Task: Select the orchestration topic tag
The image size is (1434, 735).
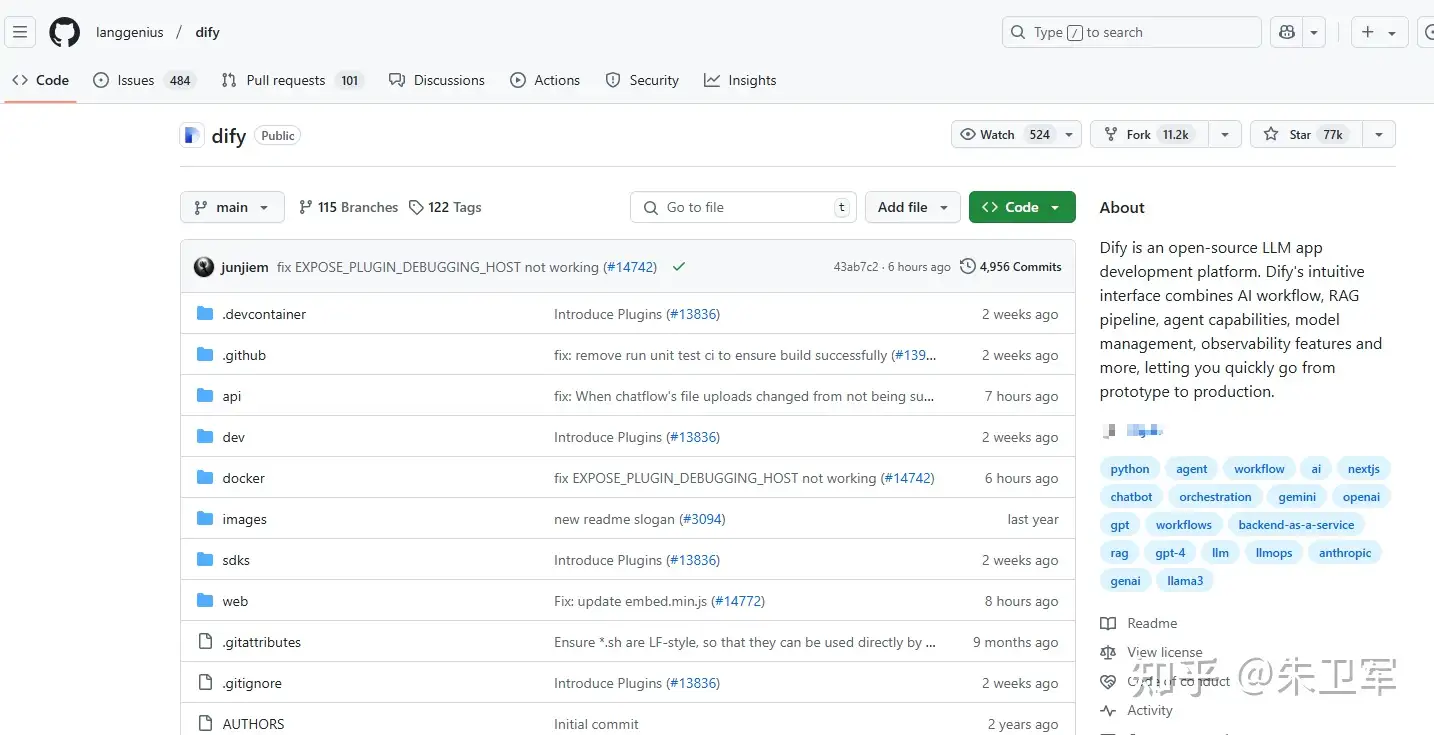Action: (1215, 497)
